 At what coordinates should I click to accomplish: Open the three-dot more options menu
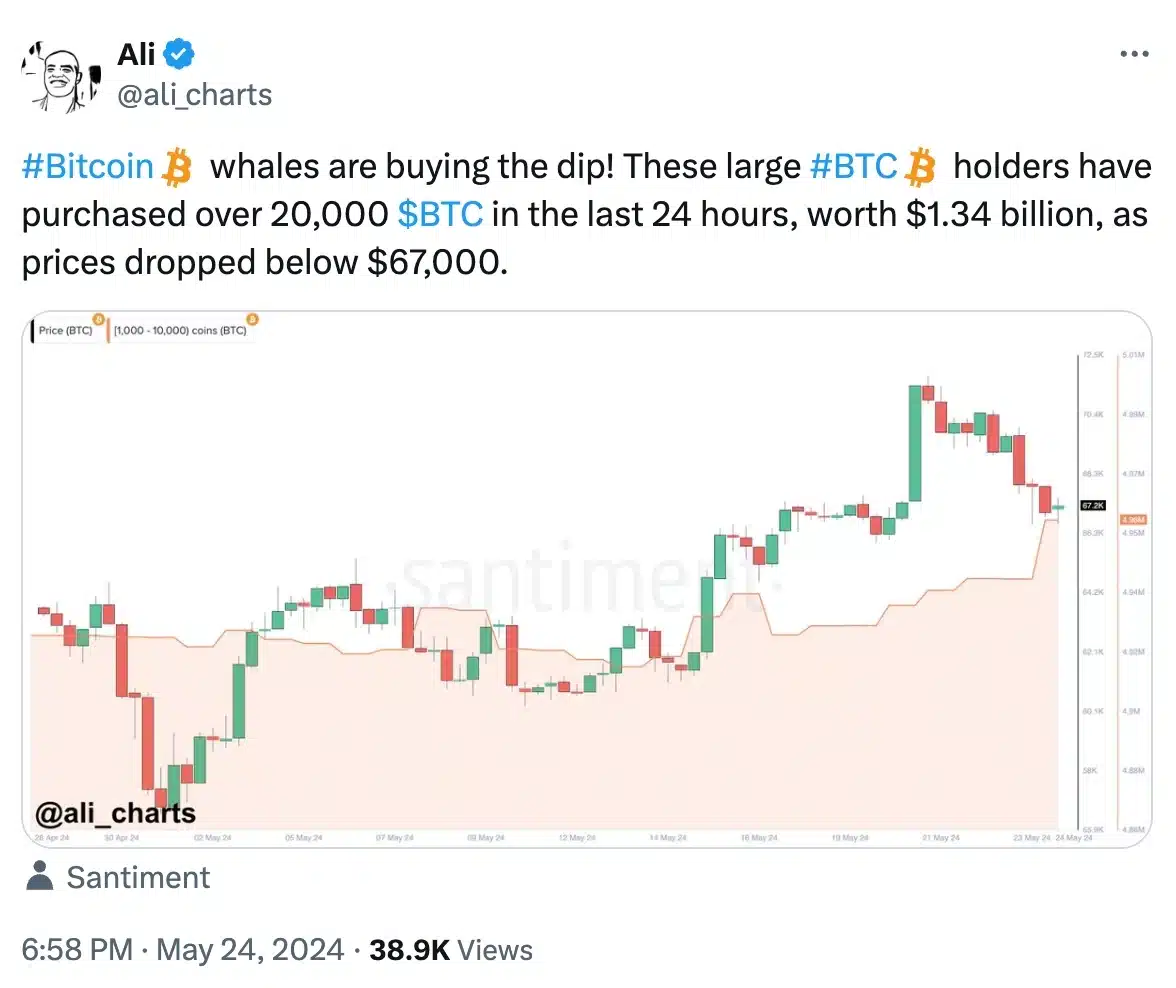(x=1134, y=54)
